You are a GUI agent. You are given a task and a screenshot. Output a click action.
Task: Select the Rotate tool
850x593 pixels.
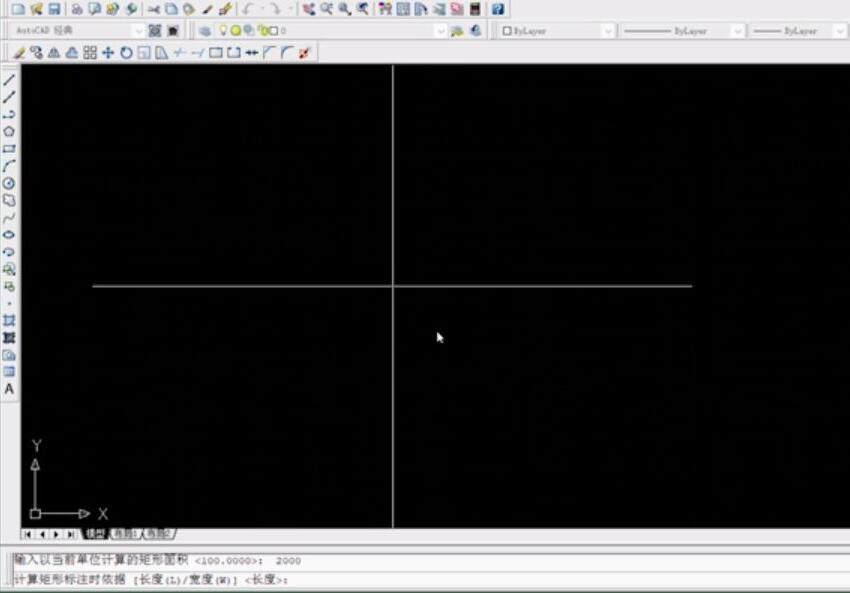(126, 53)
